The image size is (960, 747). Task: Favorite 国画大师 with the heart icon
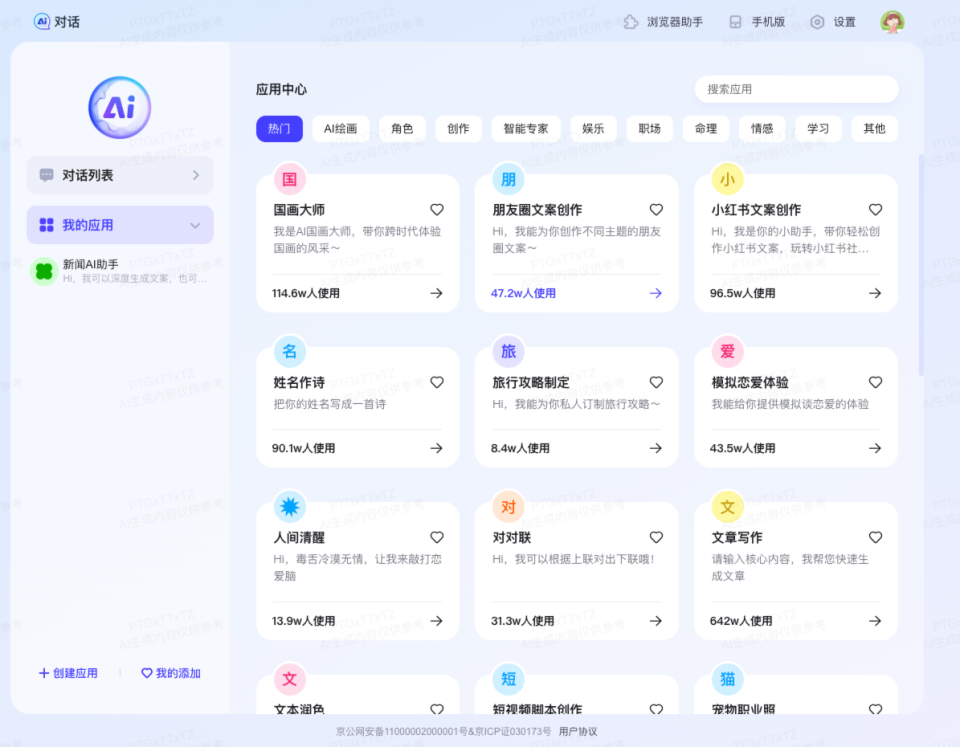[x=437, y=209]
